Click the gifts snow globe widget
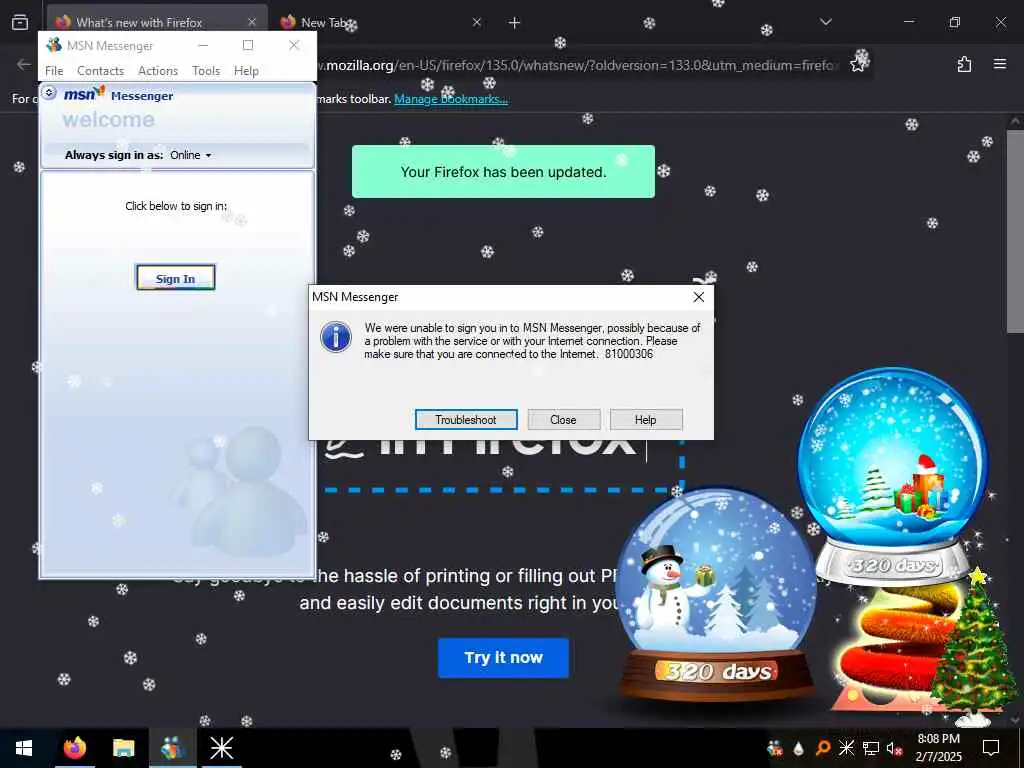 tap(892, 477)
